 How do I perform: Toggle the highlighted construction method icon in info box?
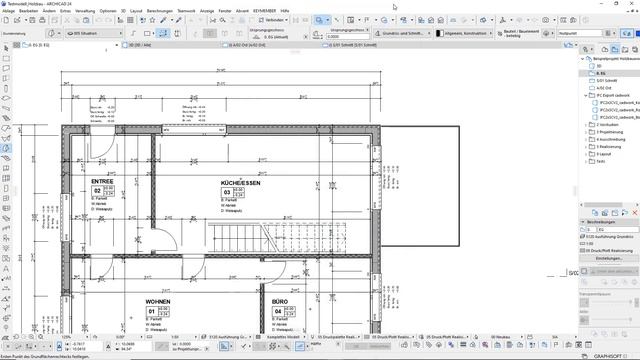click(x=210, y=33)
